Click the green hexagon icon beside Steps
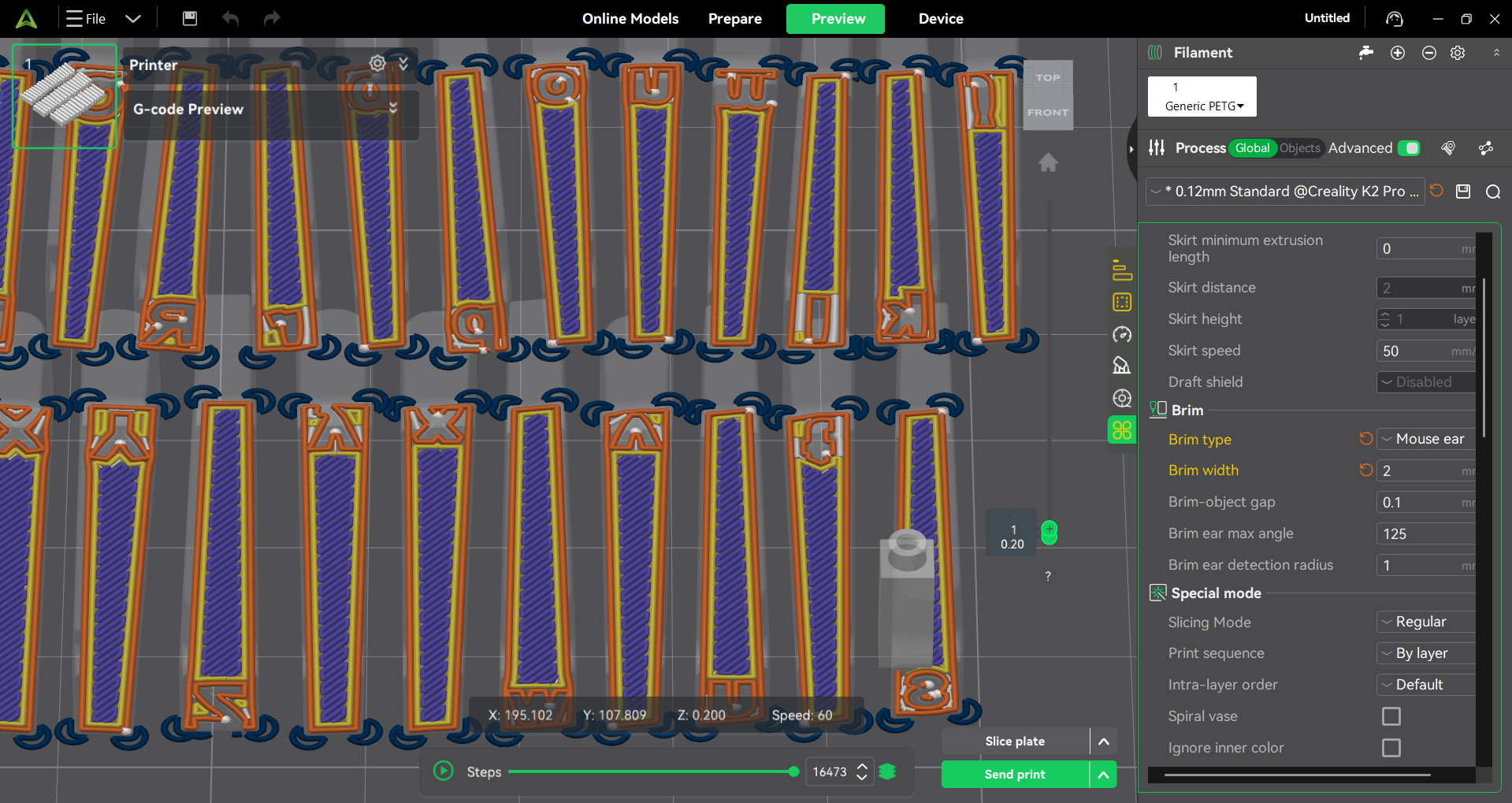Image resolution: width=1512 pixels, height=803 pixels. click(888, 772)
